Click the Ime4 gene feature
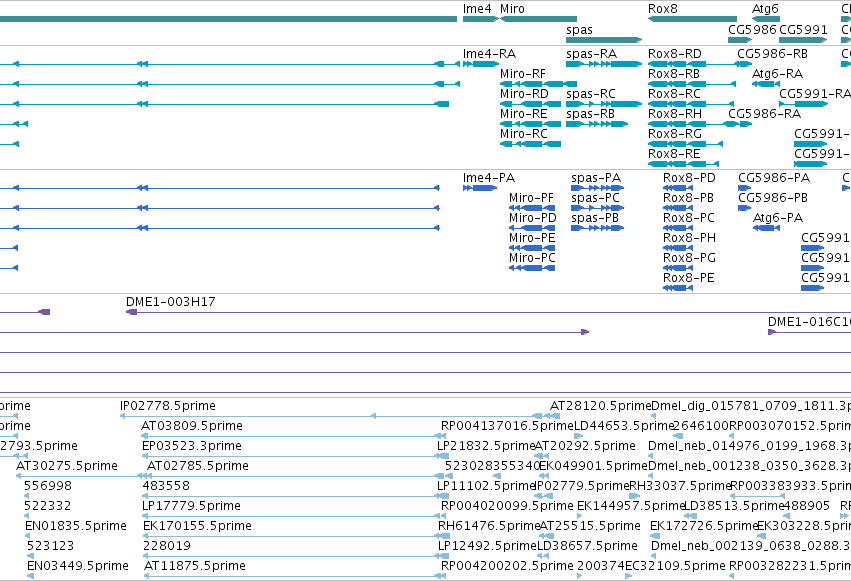 [x=480, y=19]
